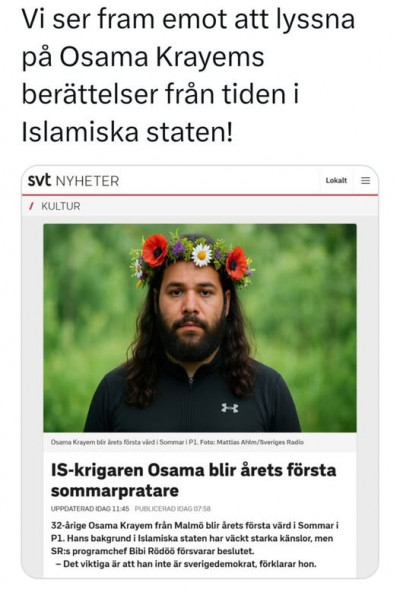Click the PUBLICERAD IDAG 07:58 timestamp
The height and width of the screenshot is (592, 400).
point(173,509)
